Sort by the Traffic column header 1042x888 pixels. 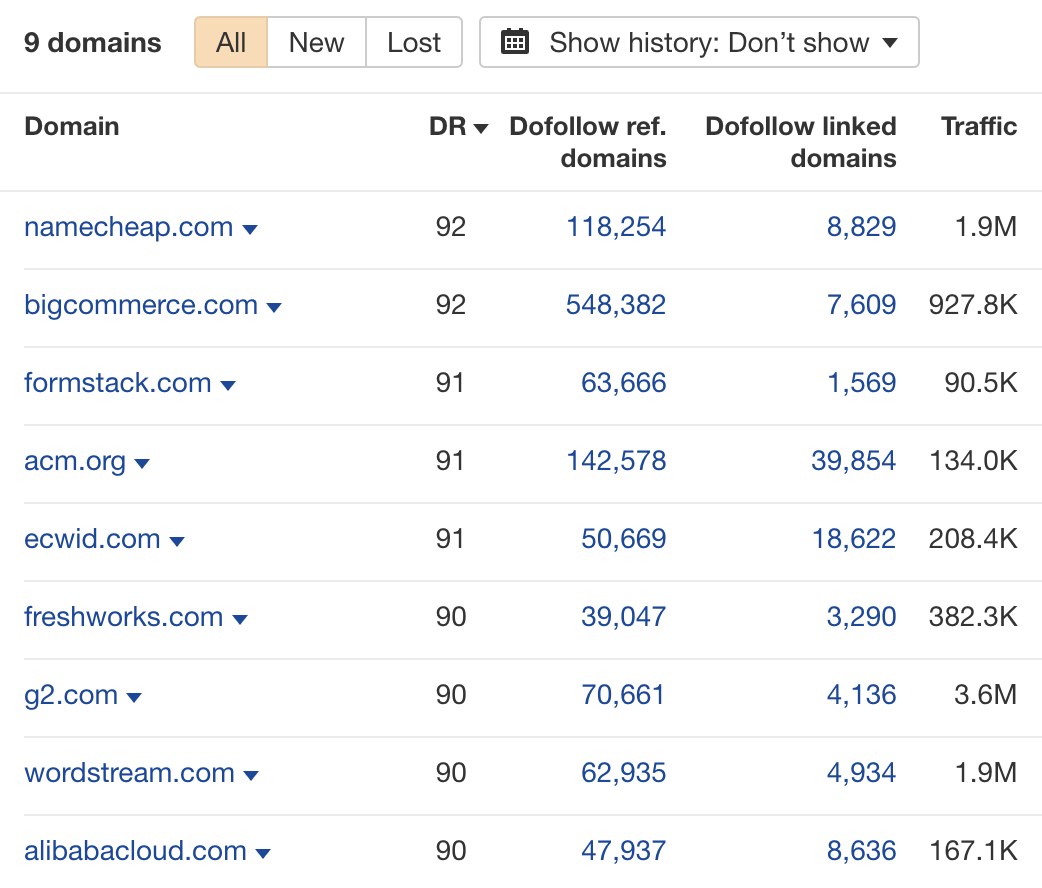[x=978, y=127]
